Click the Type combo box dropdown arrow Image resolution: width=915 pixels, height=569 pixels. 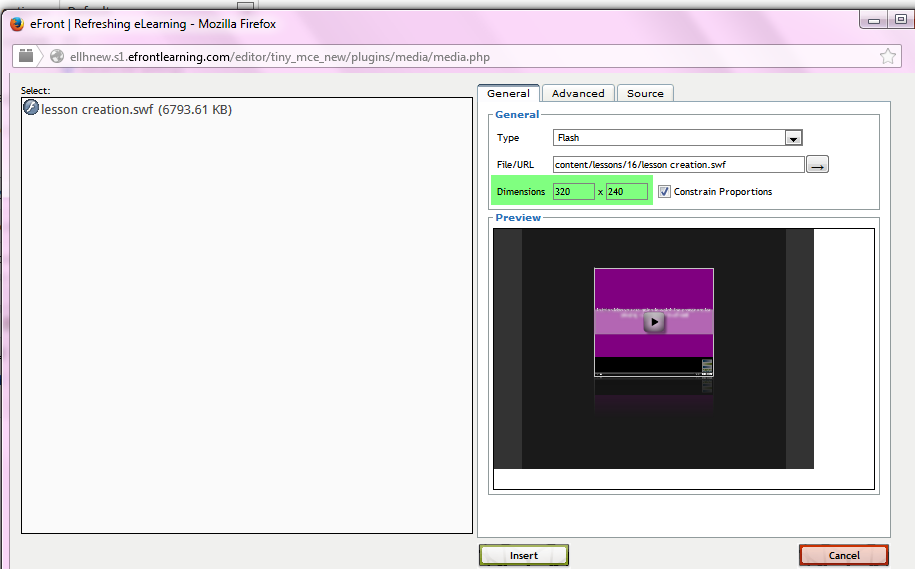(x=793, y=138)
